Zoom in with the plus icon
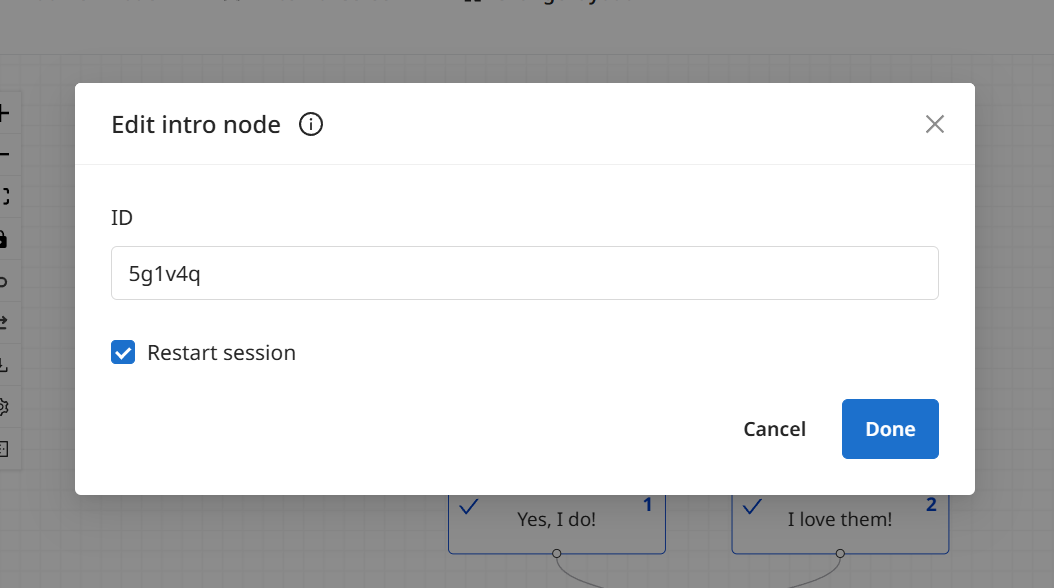Image resolution: width=1054 pixels, height=588 pixels. coord(3,113)
